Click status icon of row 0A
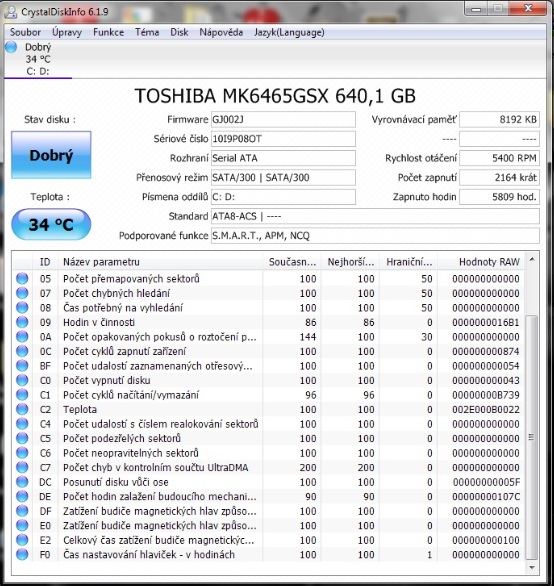 click(x=22, y=337)
